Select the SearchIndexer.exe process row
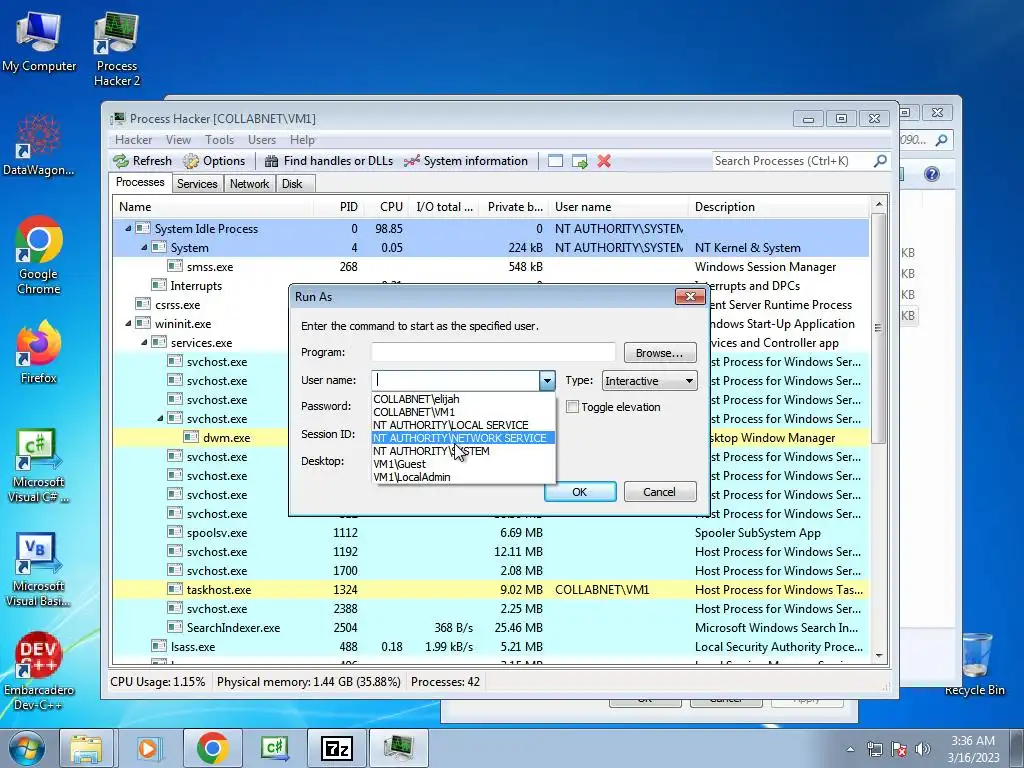1024x768 pixels. pos(490,628)
